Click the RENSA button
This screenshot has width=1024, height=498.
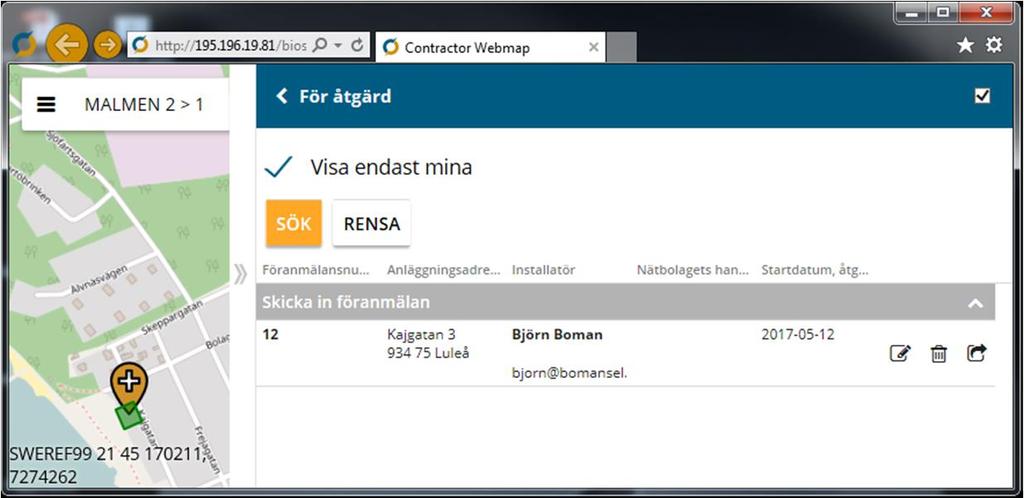coord(372,223)
